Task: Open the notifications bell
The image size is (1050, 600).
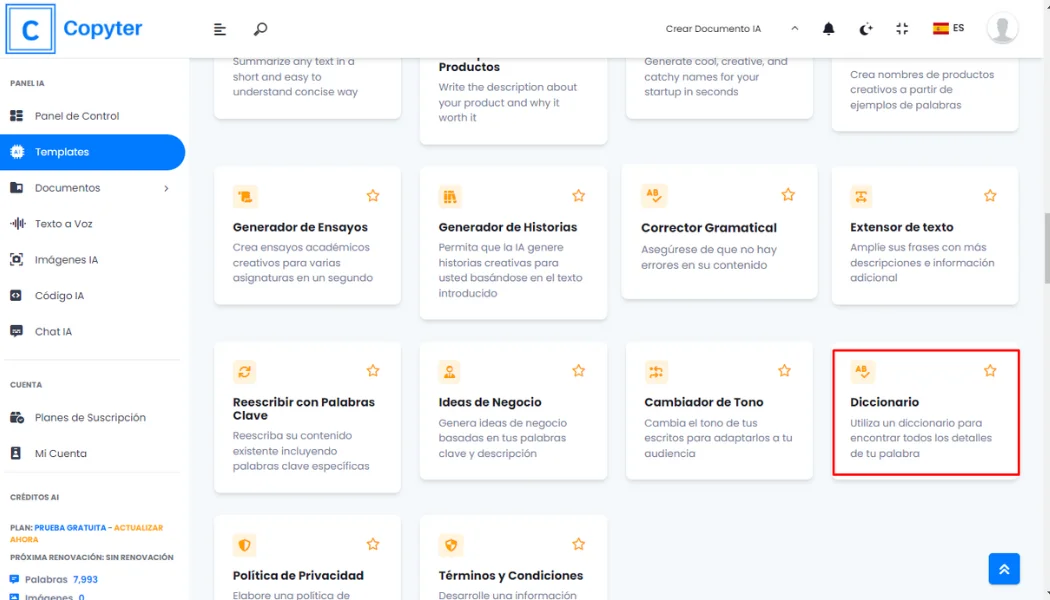Action: point(828,29)
